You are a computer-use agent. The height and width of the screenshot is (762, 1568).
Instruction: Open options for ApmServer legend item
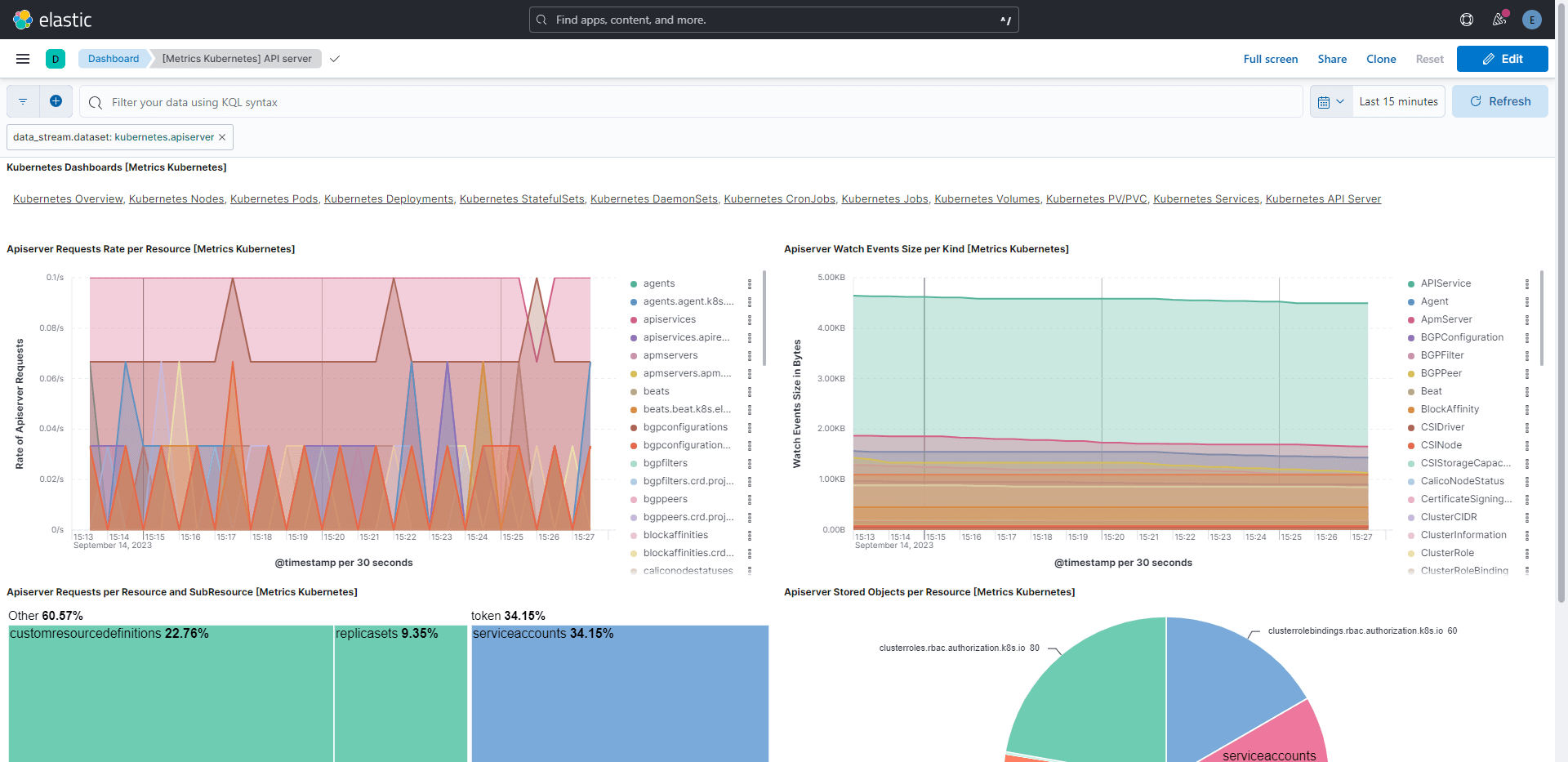pyautogui.click(x=1527, y=319)
